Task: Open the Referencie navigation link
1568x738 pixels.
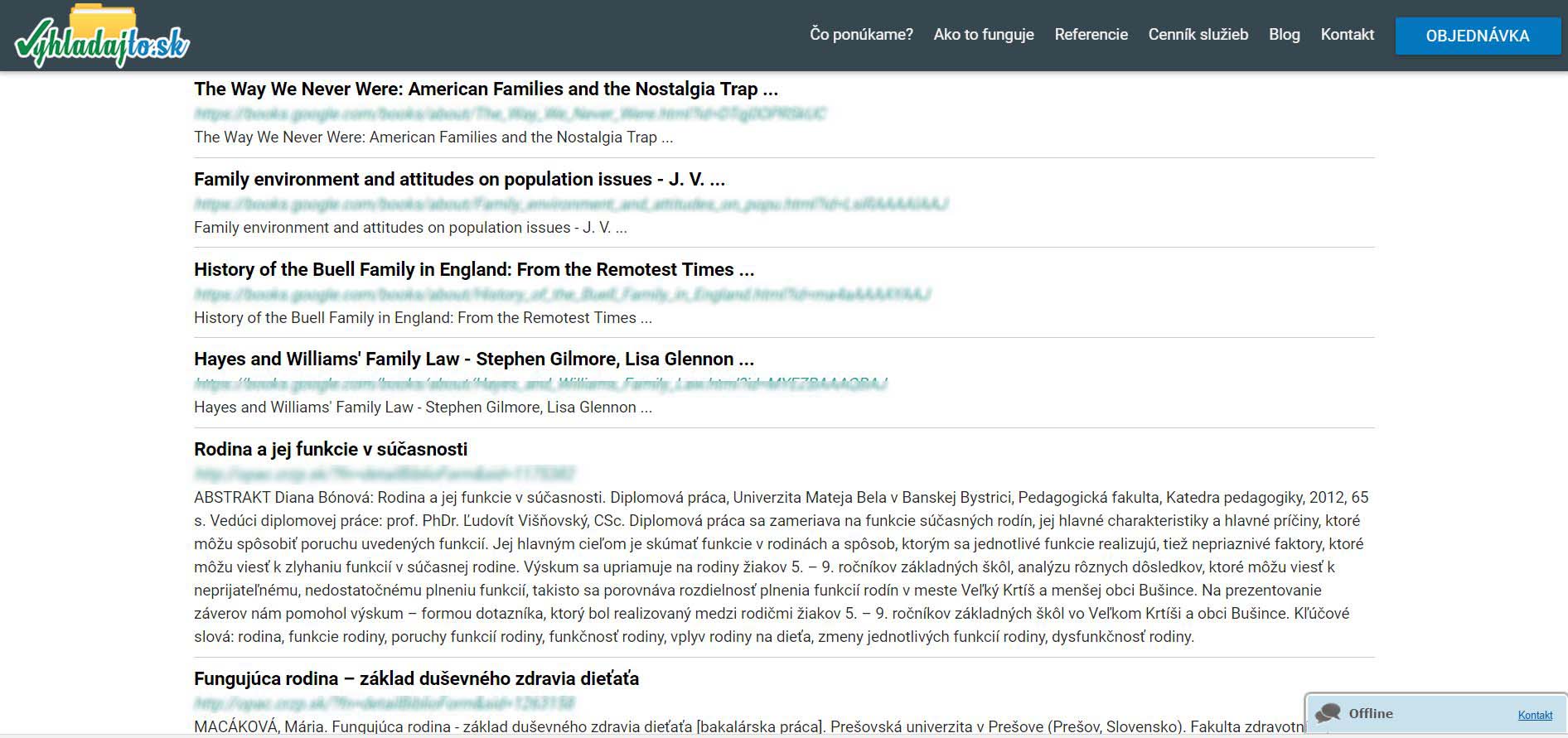Action: (x=1091, y=35)
